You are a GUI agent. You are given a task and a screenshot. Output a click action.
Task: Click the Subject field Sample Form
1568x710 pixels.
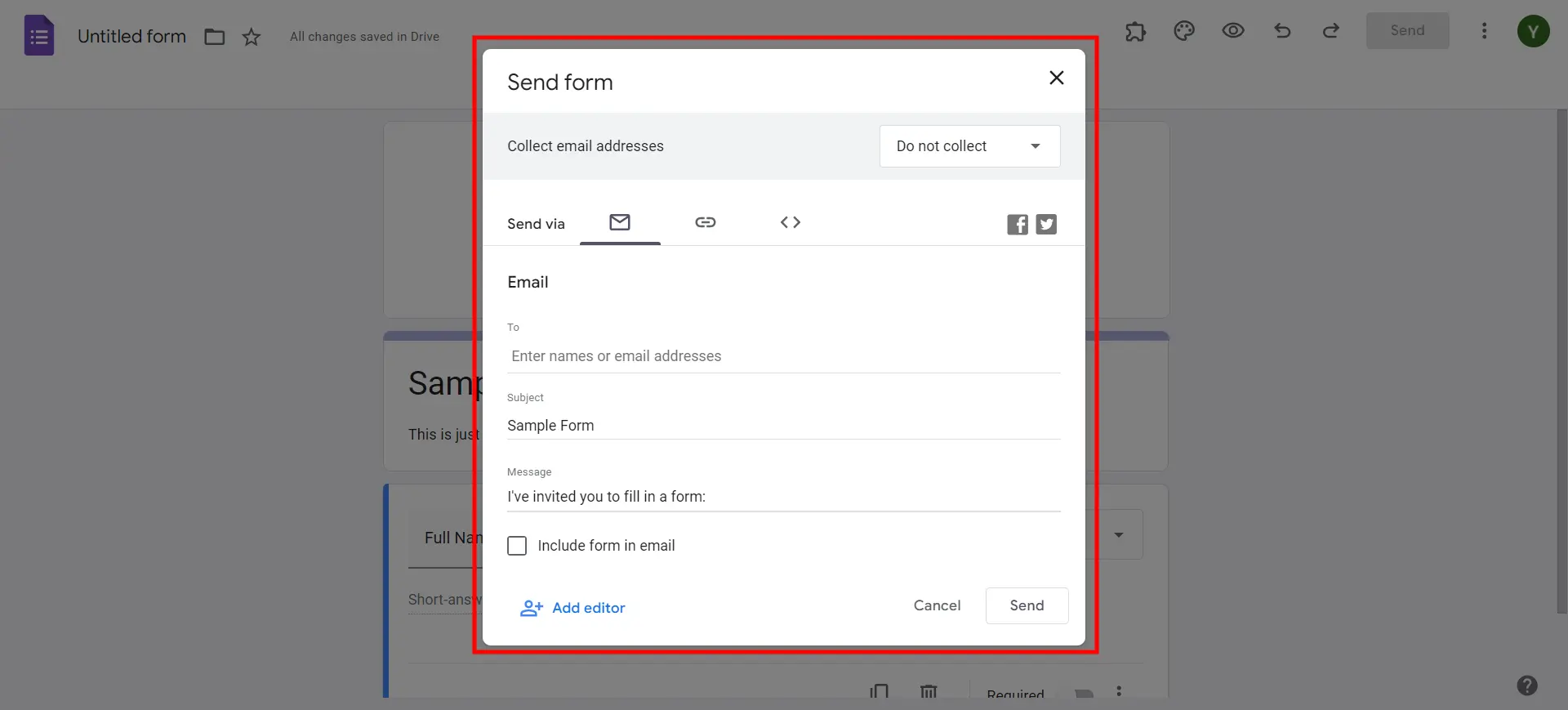pos(784,426)
